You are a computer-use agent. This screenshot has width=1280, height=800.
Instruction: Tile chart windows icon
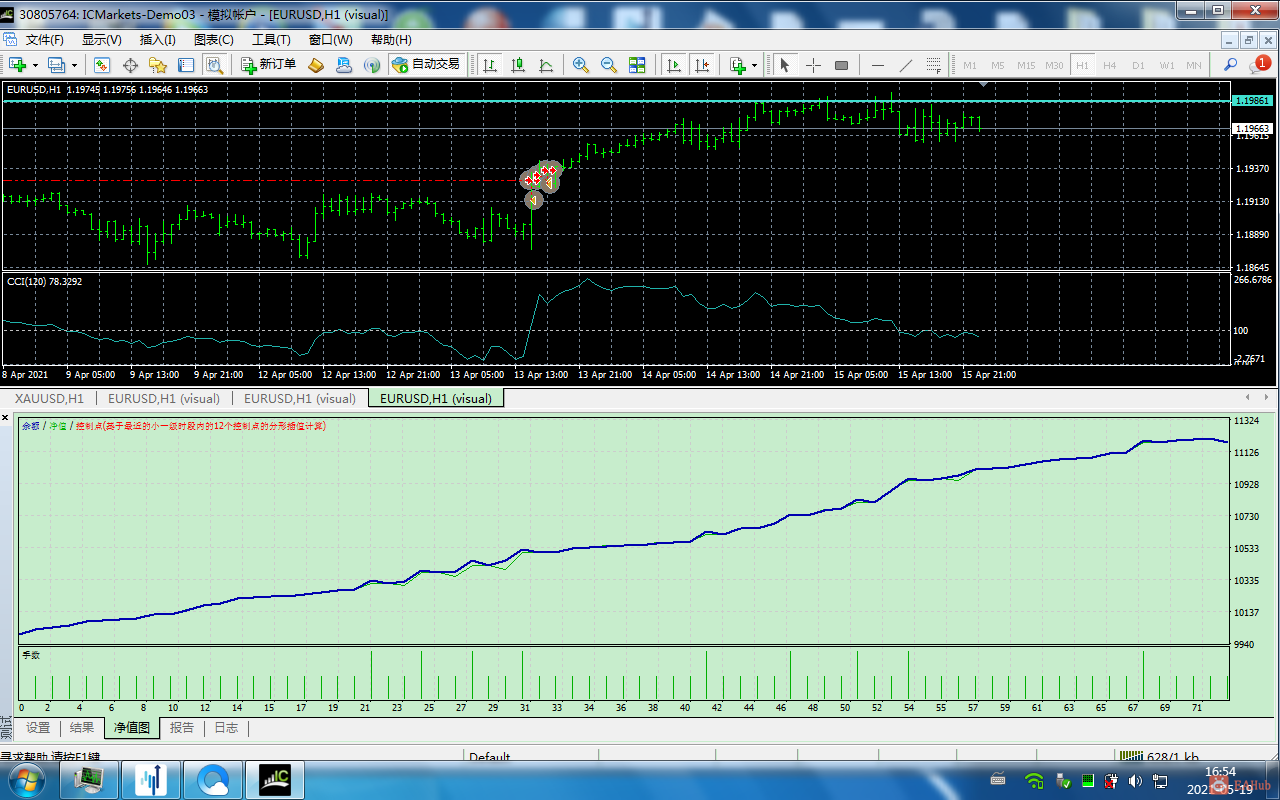(637, 65)
